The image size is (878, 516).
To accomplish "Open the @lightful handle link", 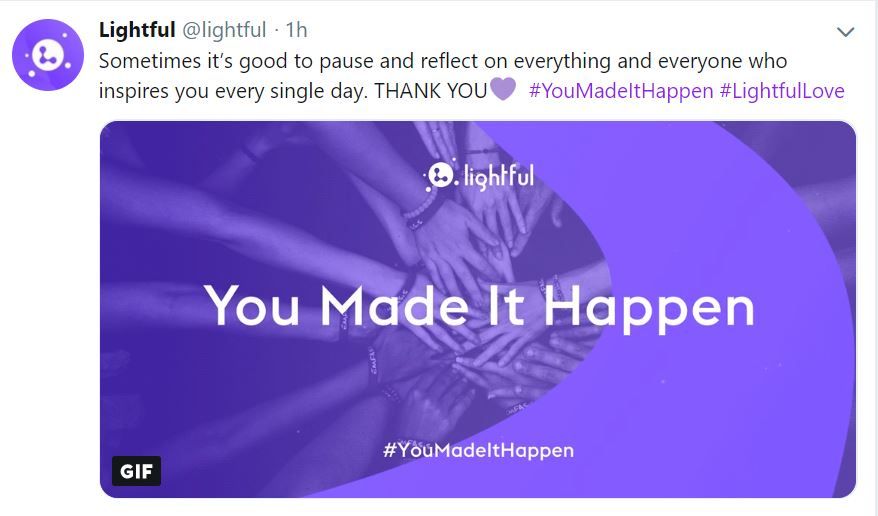I will pyautogui.click(x=225, y=30).
